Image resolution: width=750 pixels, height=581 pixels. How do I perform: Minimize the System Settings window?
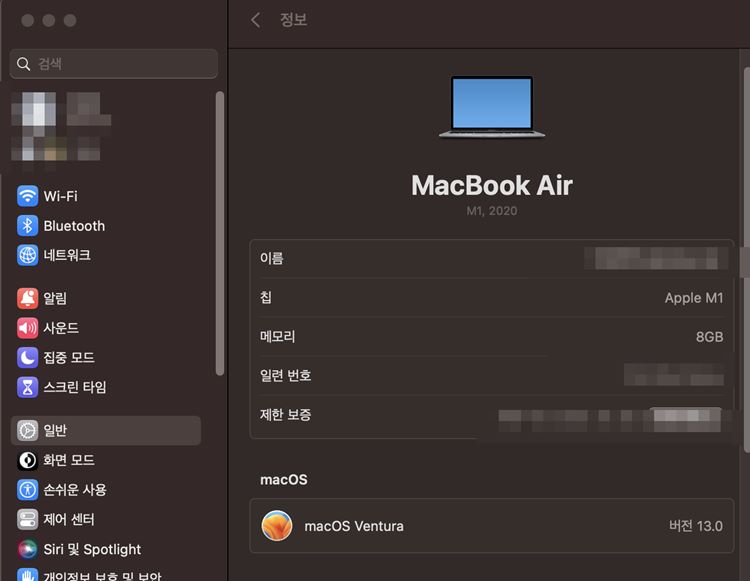49,20
